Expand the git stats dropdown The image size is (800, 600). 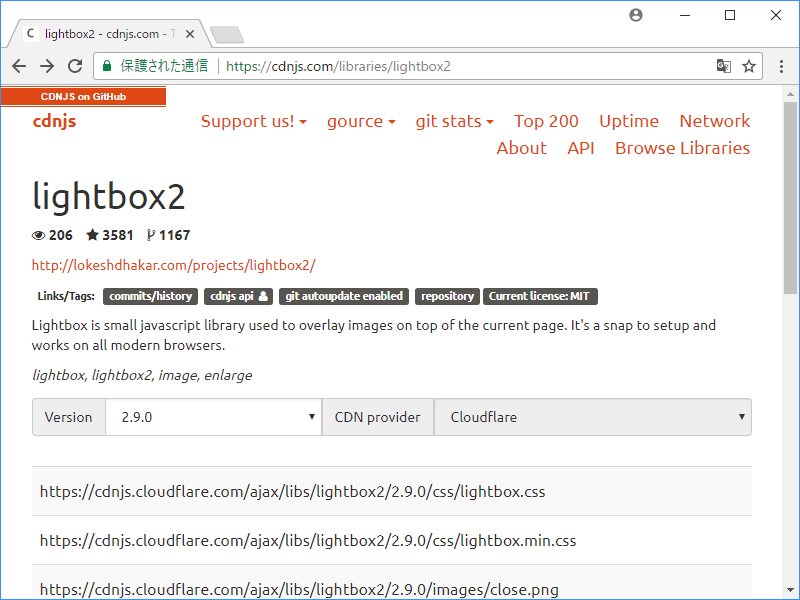point(454,121)
